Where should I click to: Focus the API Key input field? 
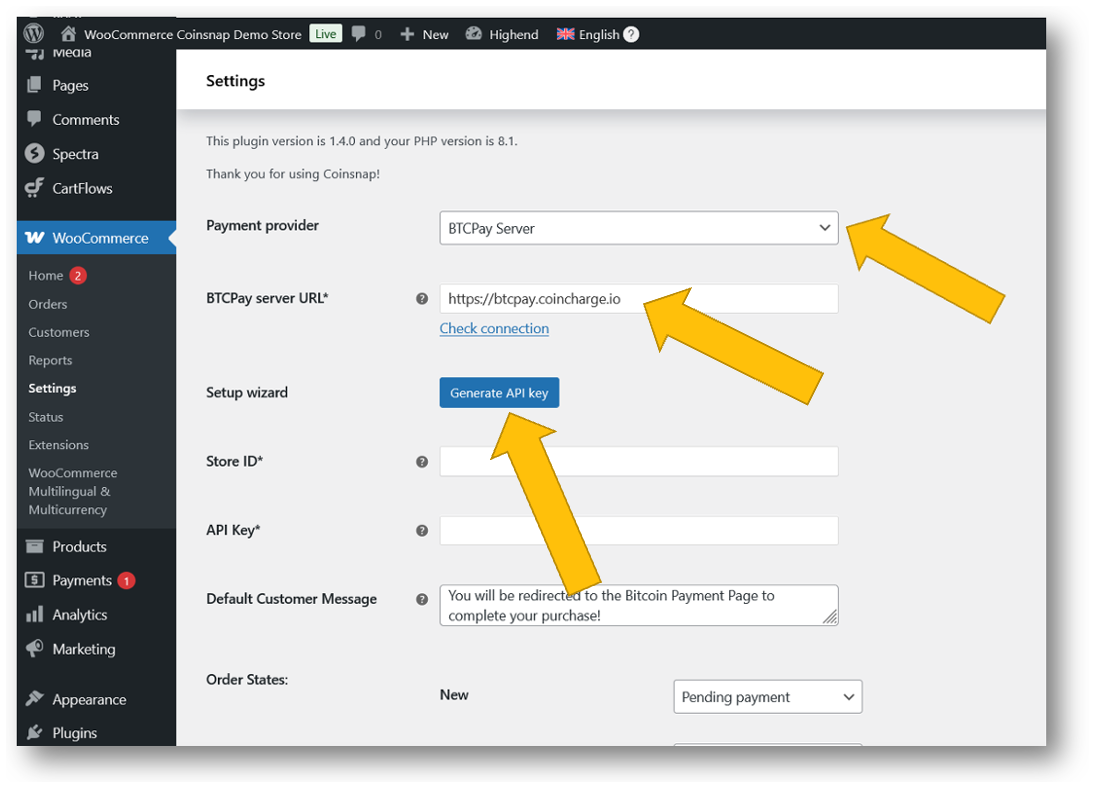click(639, 531)
